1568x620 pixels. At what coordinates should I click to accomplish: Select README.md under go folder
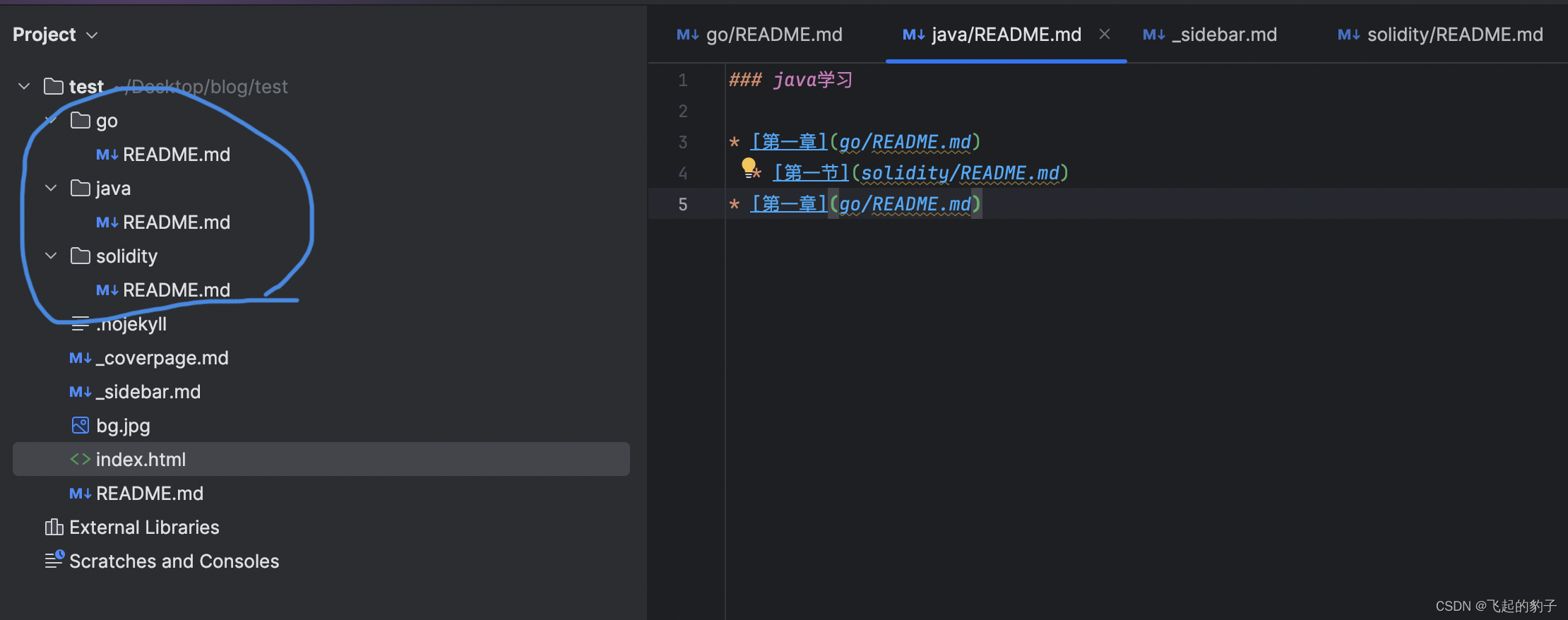177,155
